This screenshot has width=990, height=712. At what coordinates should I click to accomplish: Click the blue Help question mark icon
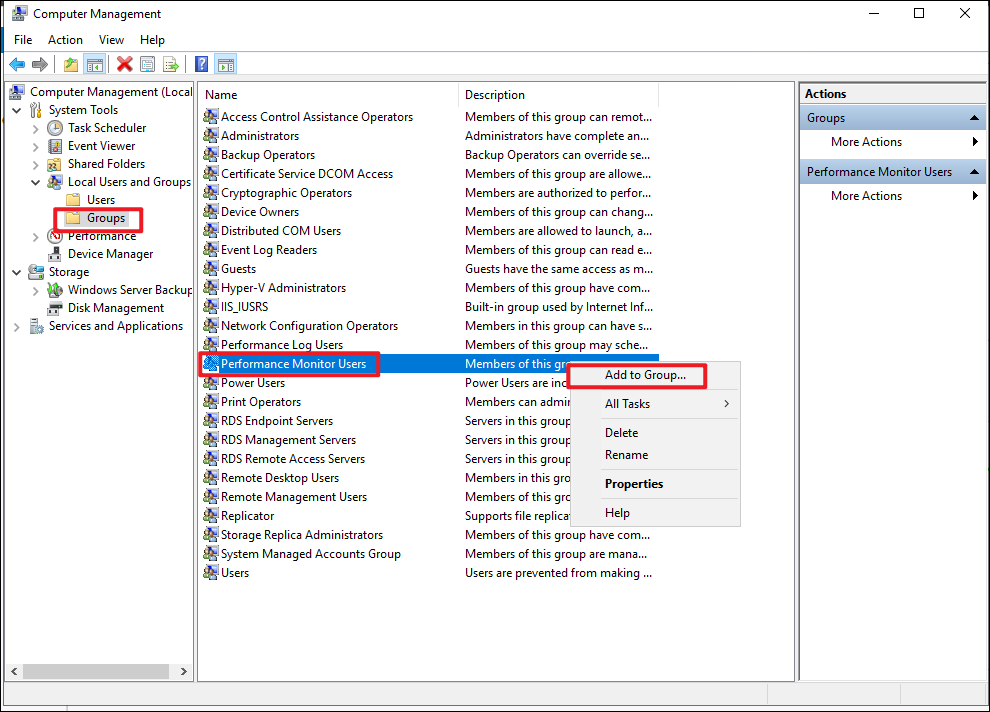point(201,64)
